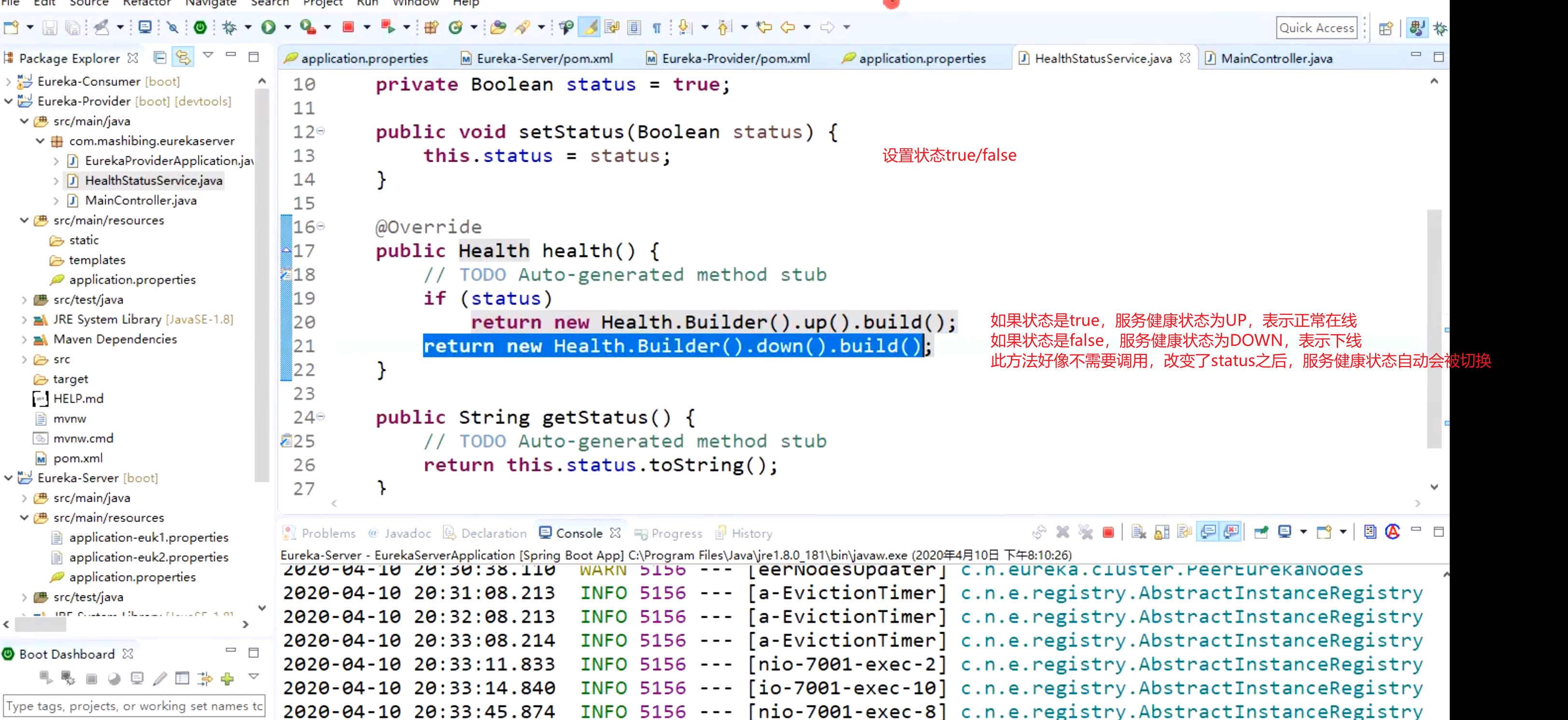The height and width of the screenshot is (720, 1568).
Task: Click the Back navigation arrow in the toolbar
Action: (x=788, y=27)
